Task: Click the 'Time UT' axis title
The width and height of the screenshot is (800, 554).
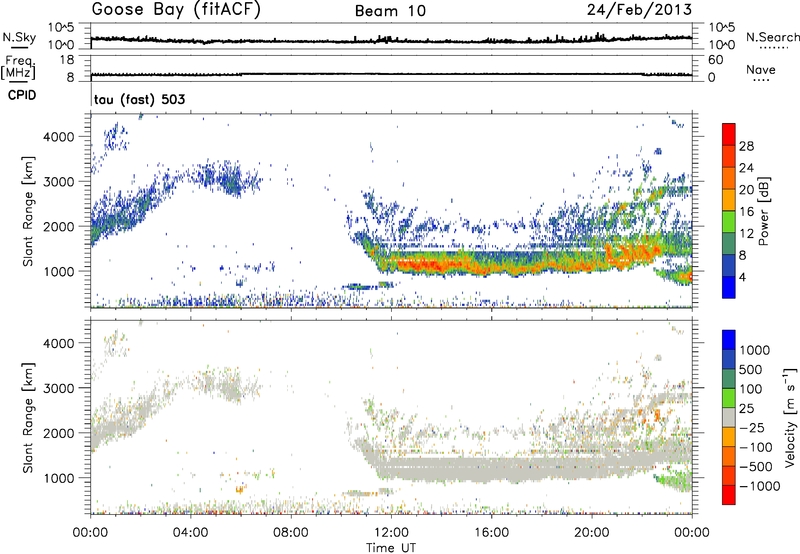Action: (x=391, y=548)
